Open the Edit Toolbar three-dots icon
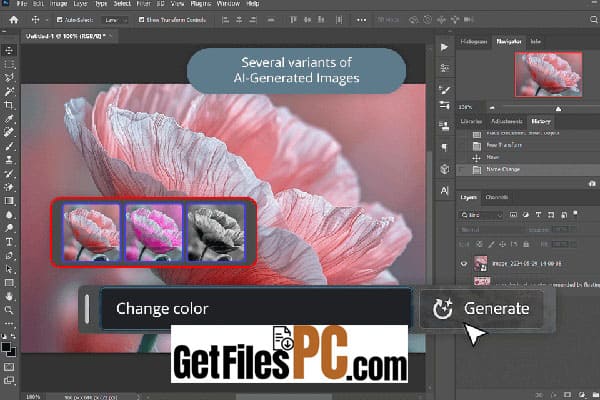600x400 pixels. pyautogui.click(x=9, y=323)
